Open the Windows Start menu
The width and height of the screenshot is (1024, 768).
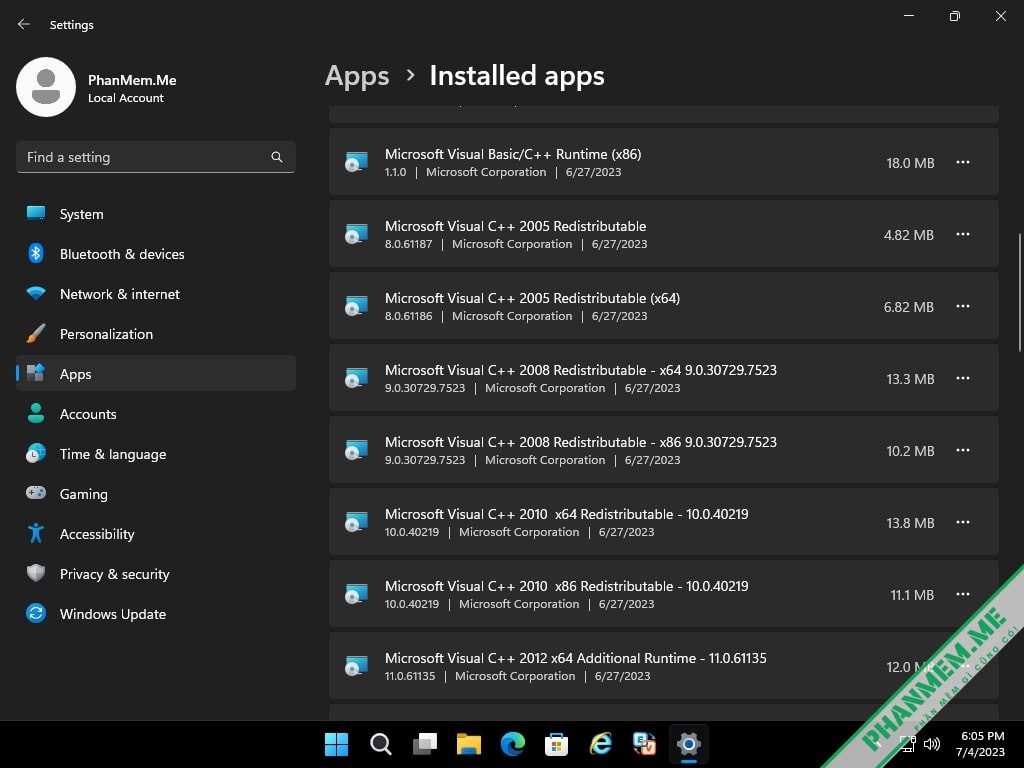click(336, 744)
